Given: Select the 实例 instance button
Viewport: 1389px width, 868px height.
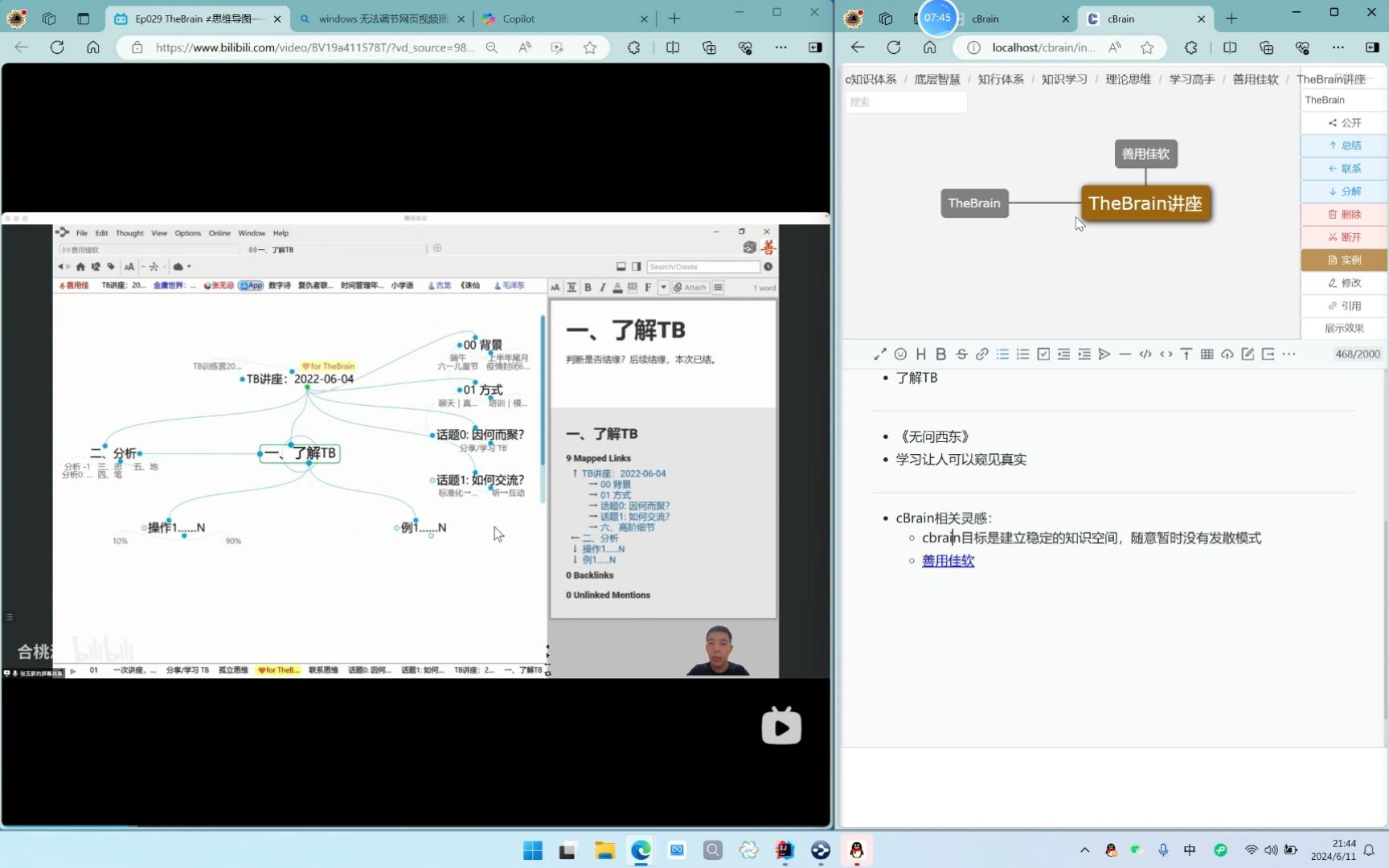Looking at the screenshot, I should [1344, 260].
